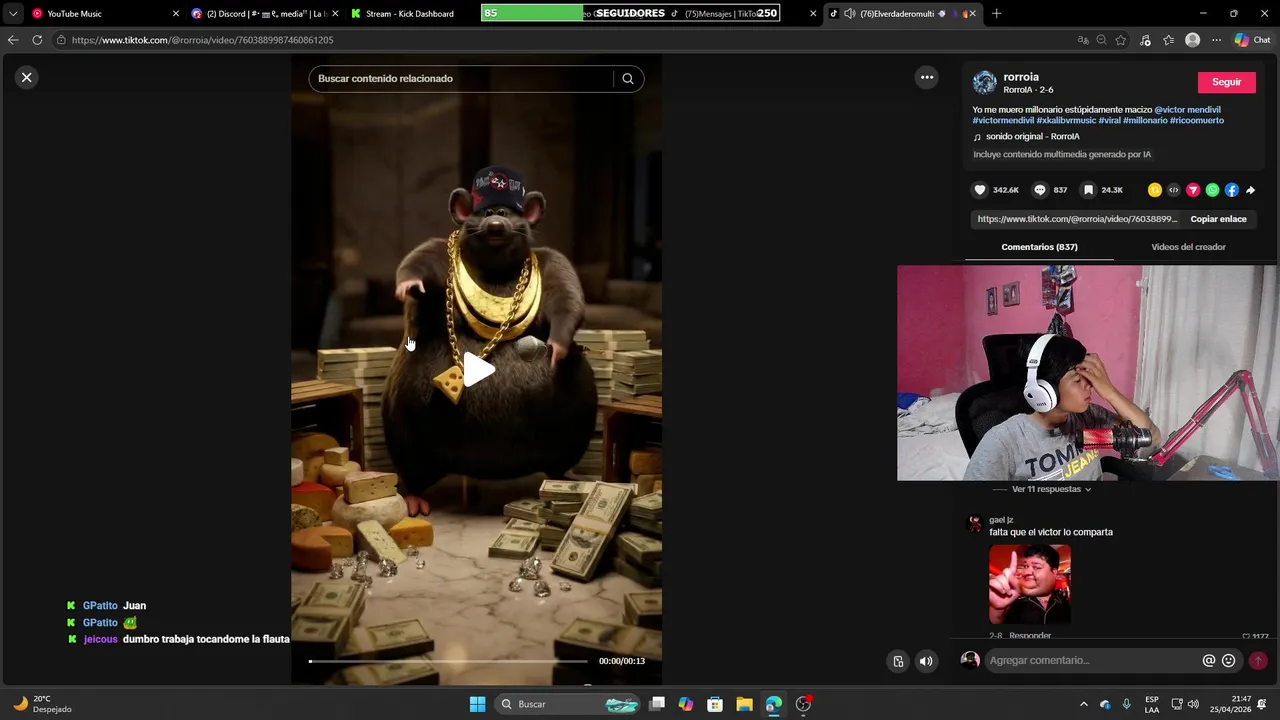Open the three-dots more options menu beside video
Image resolution: width=1280 pixels, height=720 pixels.
[927, 77]
